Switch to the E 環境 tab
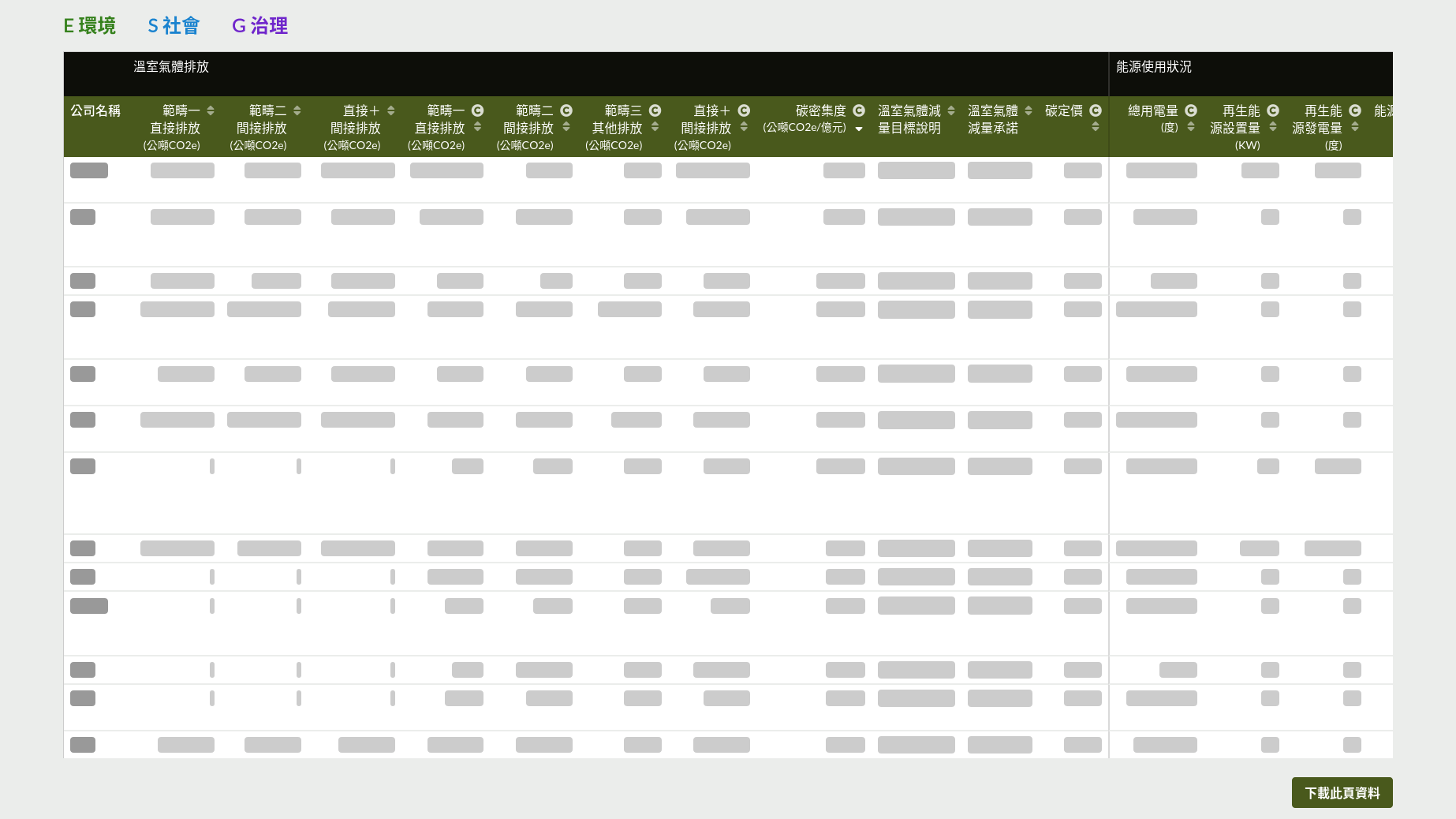Viewport: 1456px width, 819px height. (x=89, y=26)
